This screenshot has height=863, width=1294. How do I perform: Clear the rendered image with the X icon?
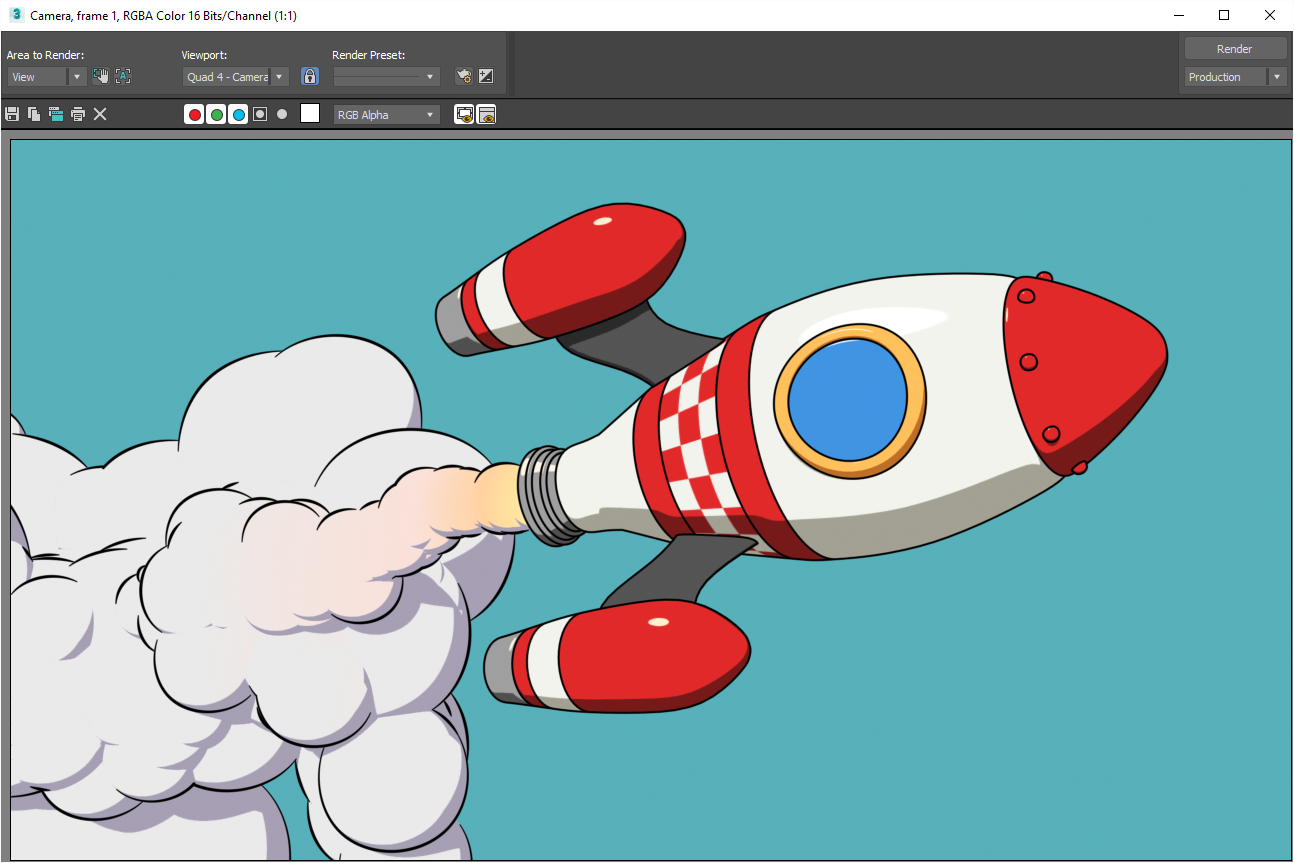[x=100, y=114]
